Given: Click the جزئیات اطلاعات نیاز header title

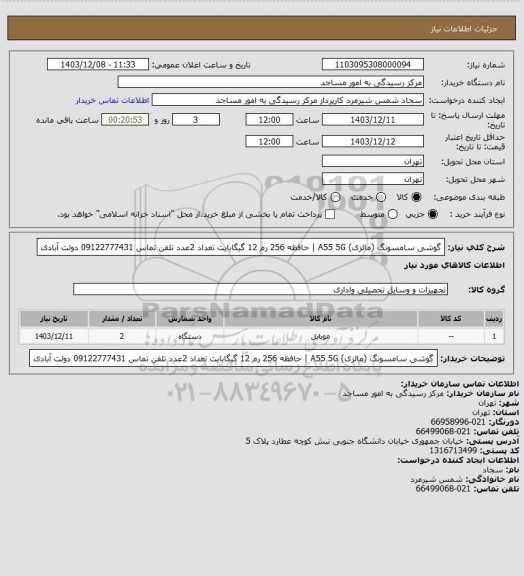Looking at the screenshot, I should tap(464, 29).
